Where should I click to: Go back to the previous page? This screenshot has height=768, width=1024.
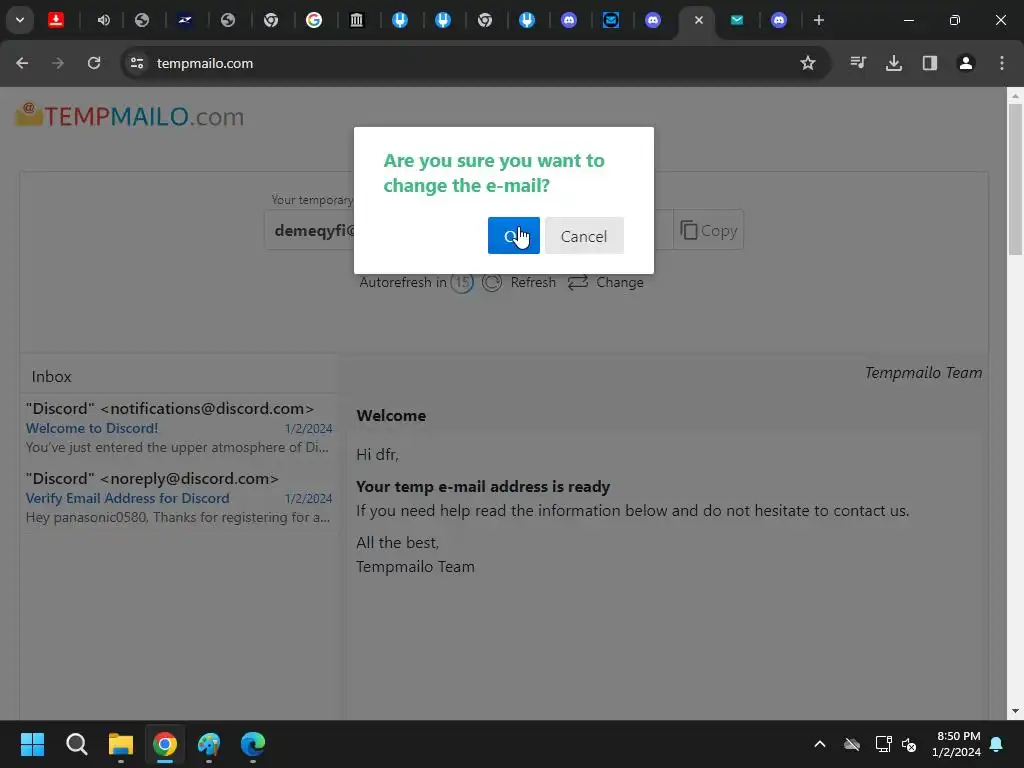tap(22, 63)
